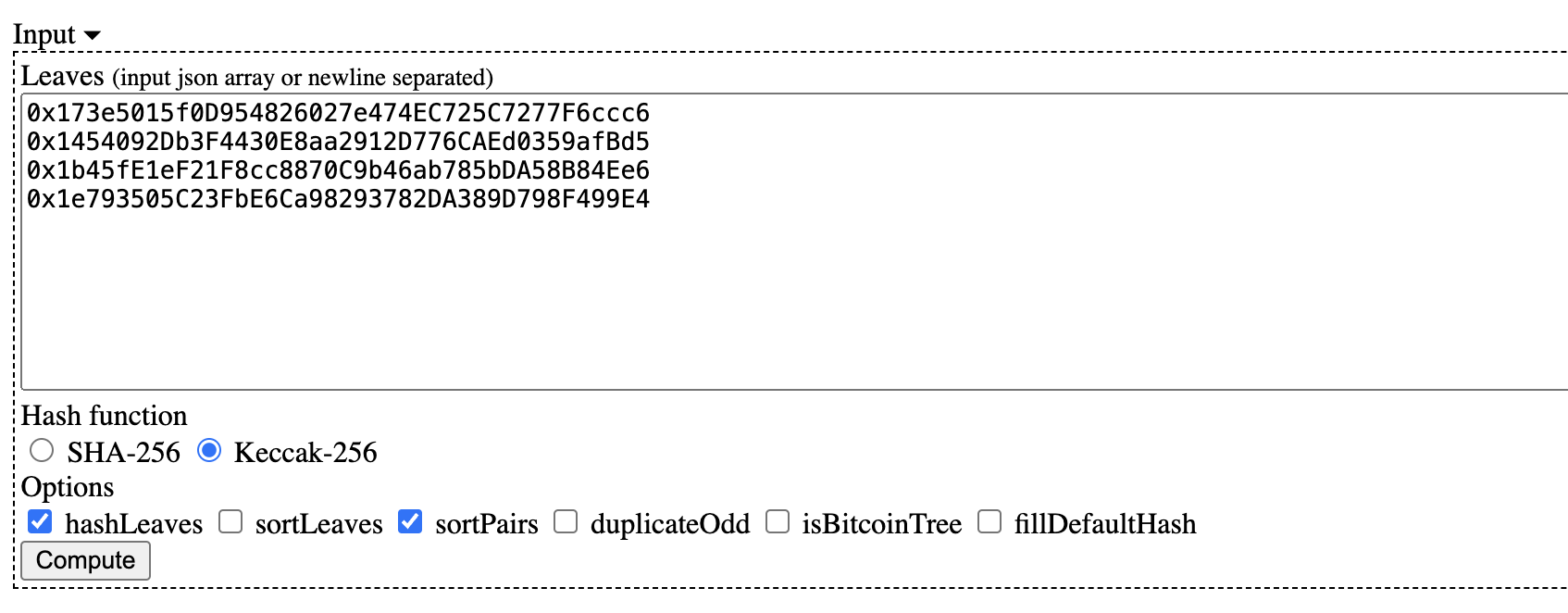
Task: Uncheck the hashLeaves checkbox
Action: [40, 522]
